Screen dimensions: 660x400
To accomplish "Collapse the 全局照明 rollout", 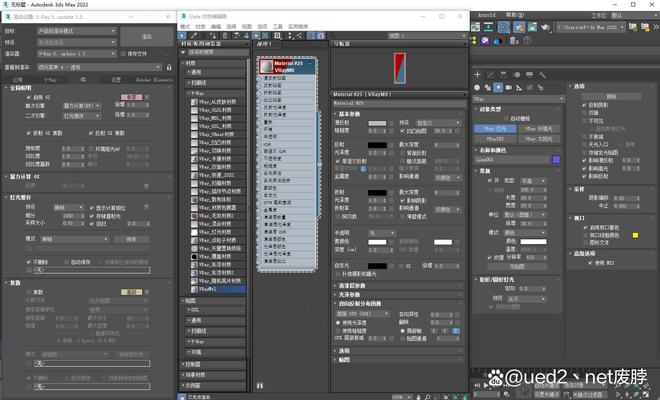I will click(20, 88).
